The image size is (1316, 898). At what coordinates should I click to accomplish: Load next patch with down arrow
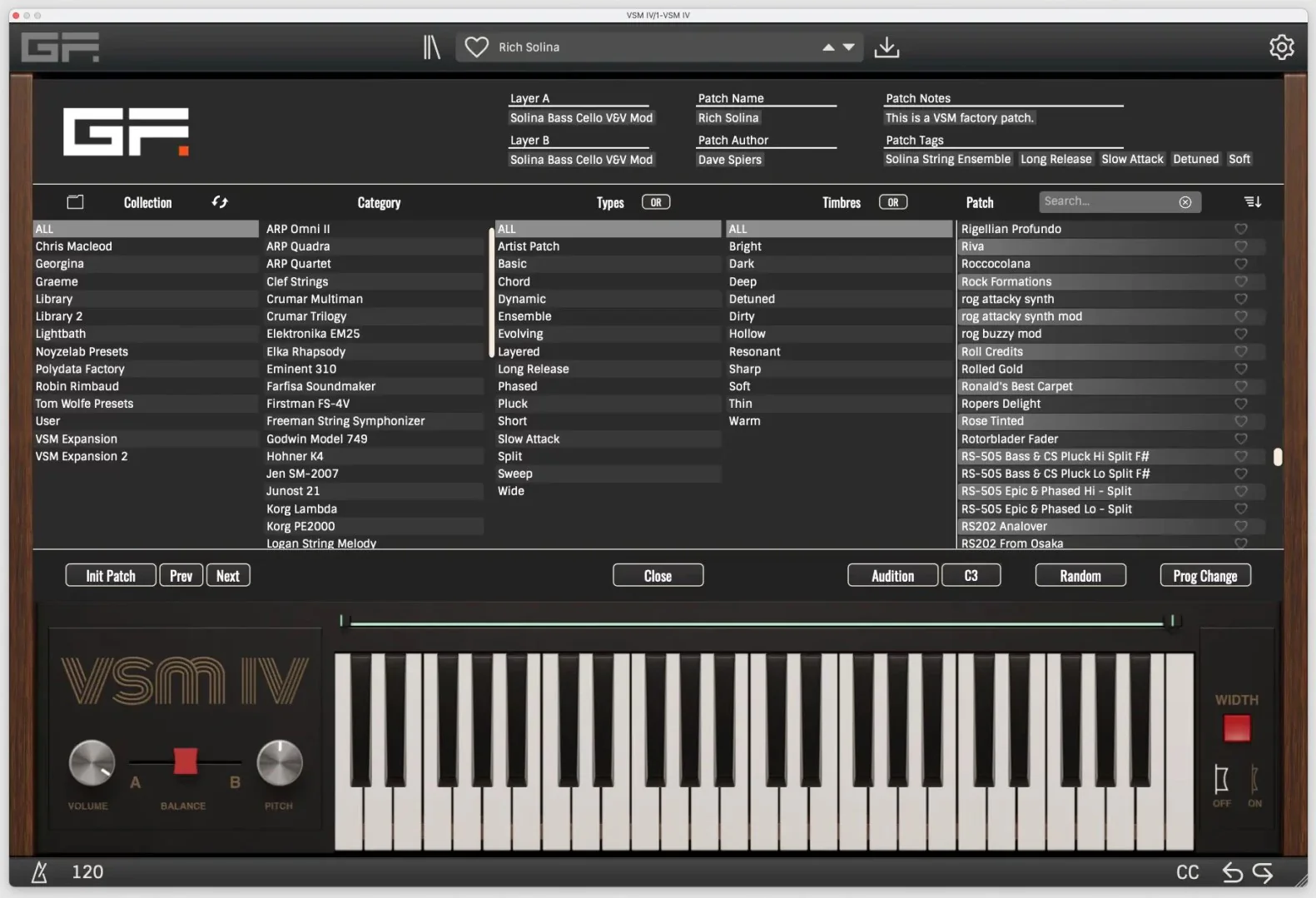coord(848,47)
